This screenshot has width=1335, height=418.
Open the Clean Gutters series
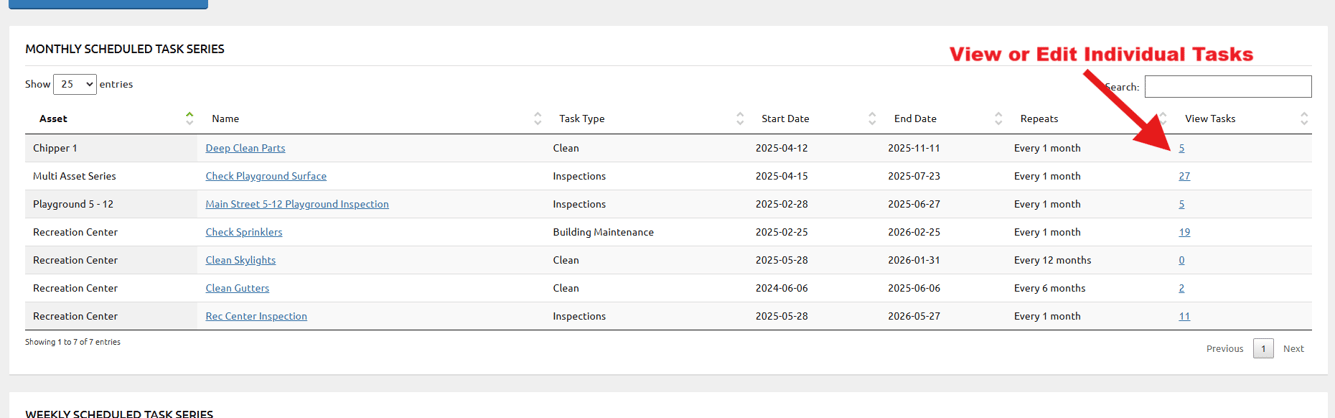238,288
